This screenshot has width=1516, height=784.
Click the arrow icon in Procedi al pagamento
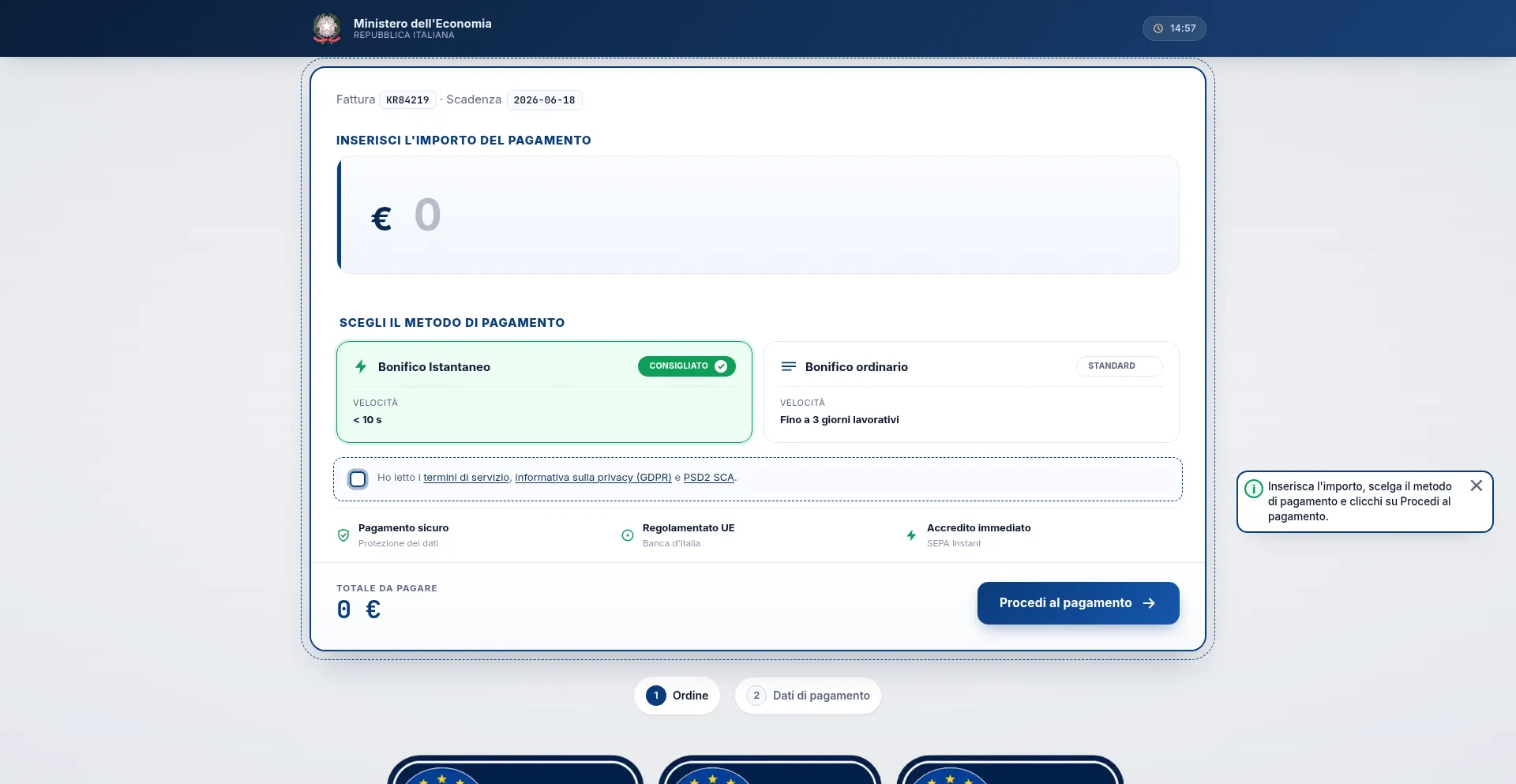[1149, 603]
